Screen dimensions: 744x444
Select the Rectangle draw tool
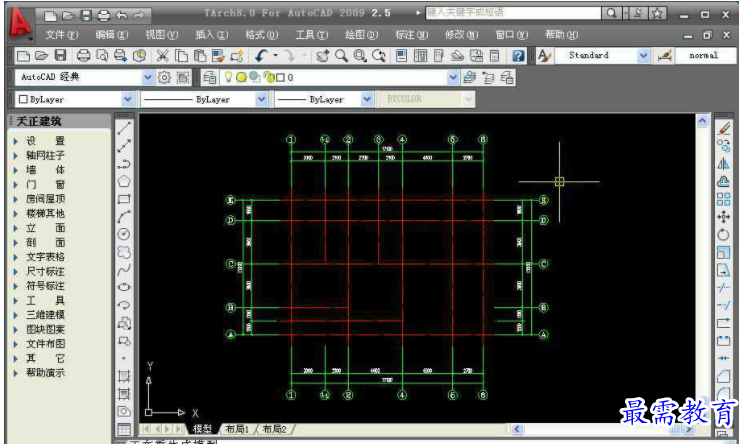[x=124, y=199]
